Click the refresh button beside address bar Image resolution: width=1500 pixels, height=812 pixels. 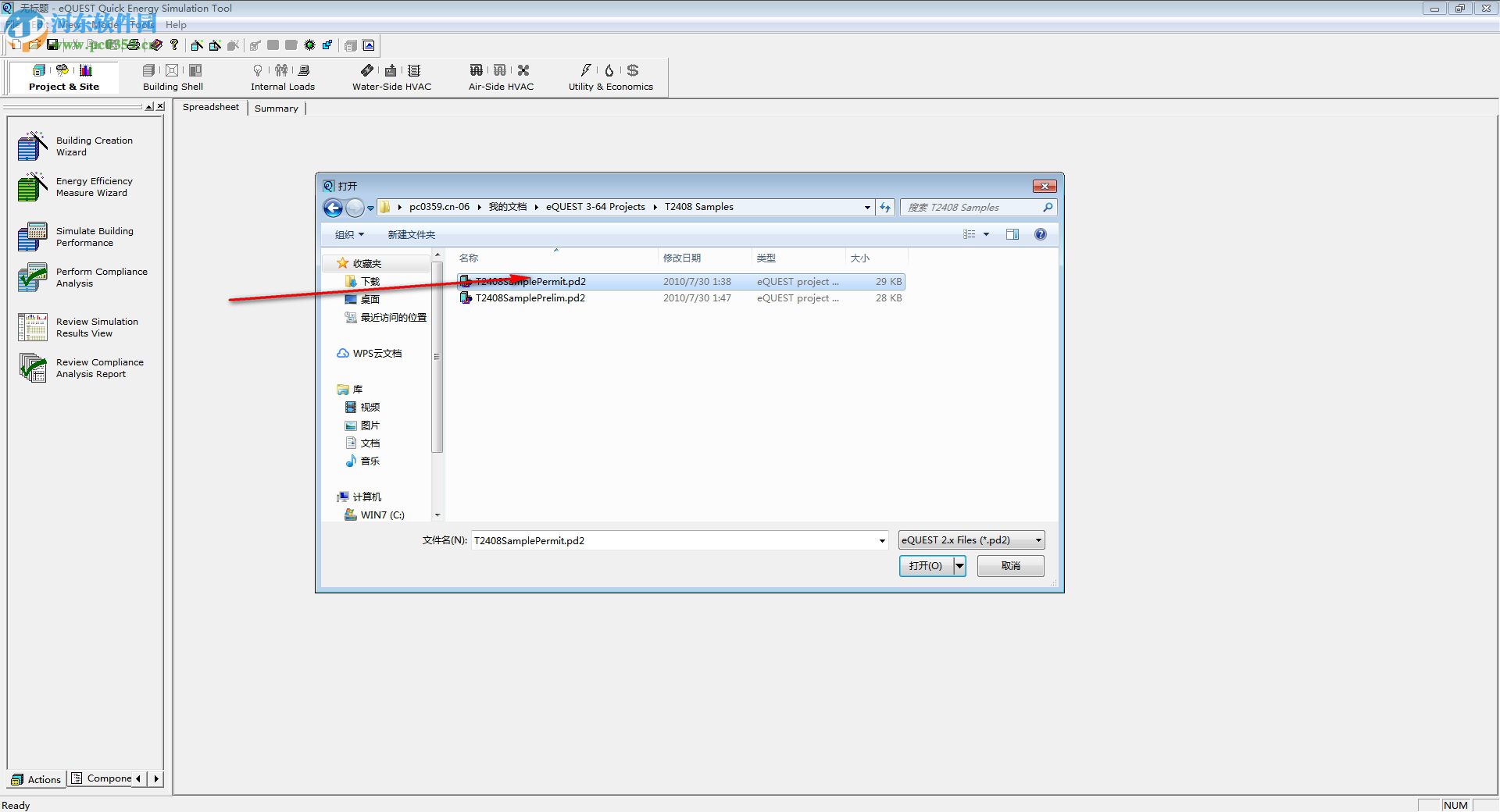point(885,208)
